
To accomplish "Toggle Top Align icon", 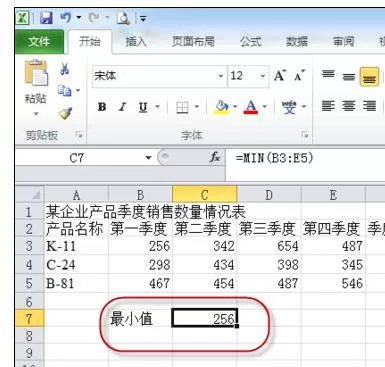I will (x=328, y=75).
